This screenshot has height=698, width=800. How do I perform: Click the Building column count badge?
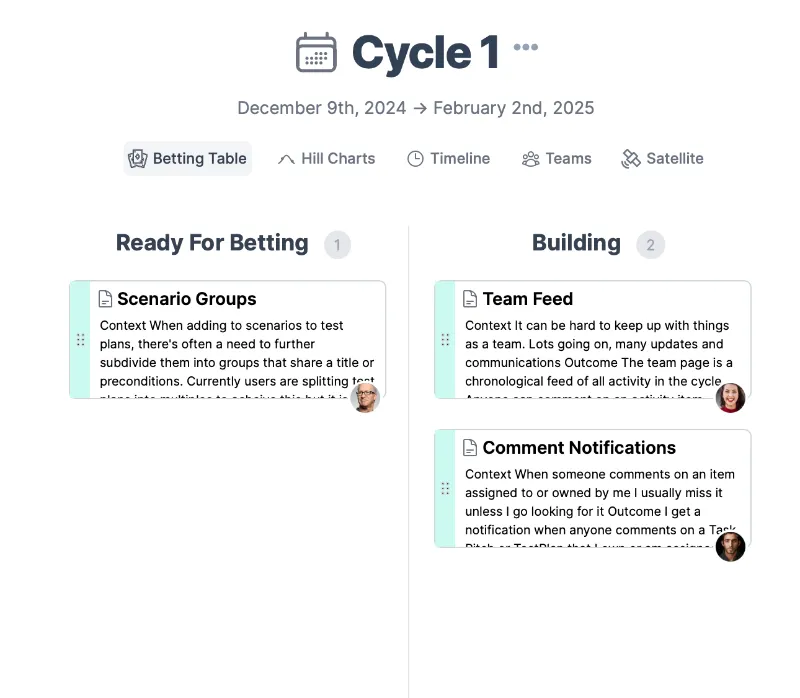pyautogui.click(x=651, y=245)
